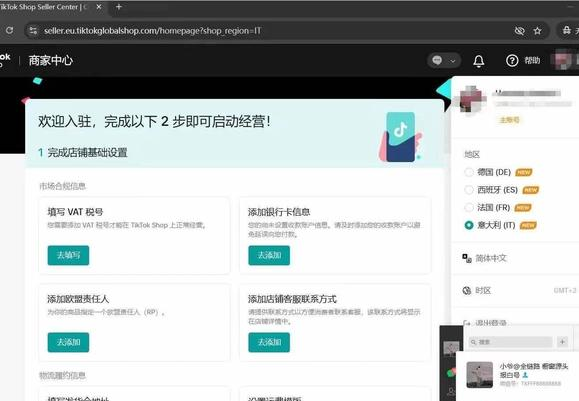Click the 添加欧盟责任人 card title
The height and width of the screenshot is (401, 579).
point(78,299)
